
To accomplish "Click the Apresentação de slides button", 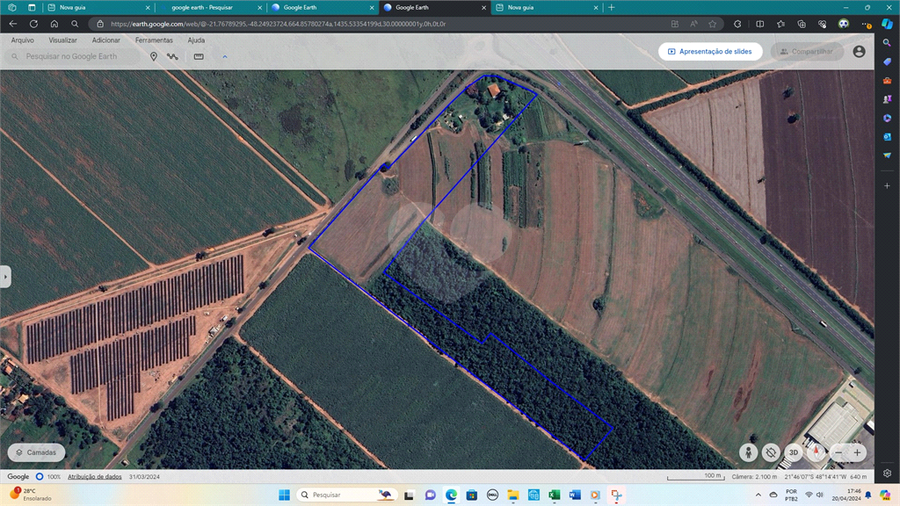I will (x=710, y=51).
